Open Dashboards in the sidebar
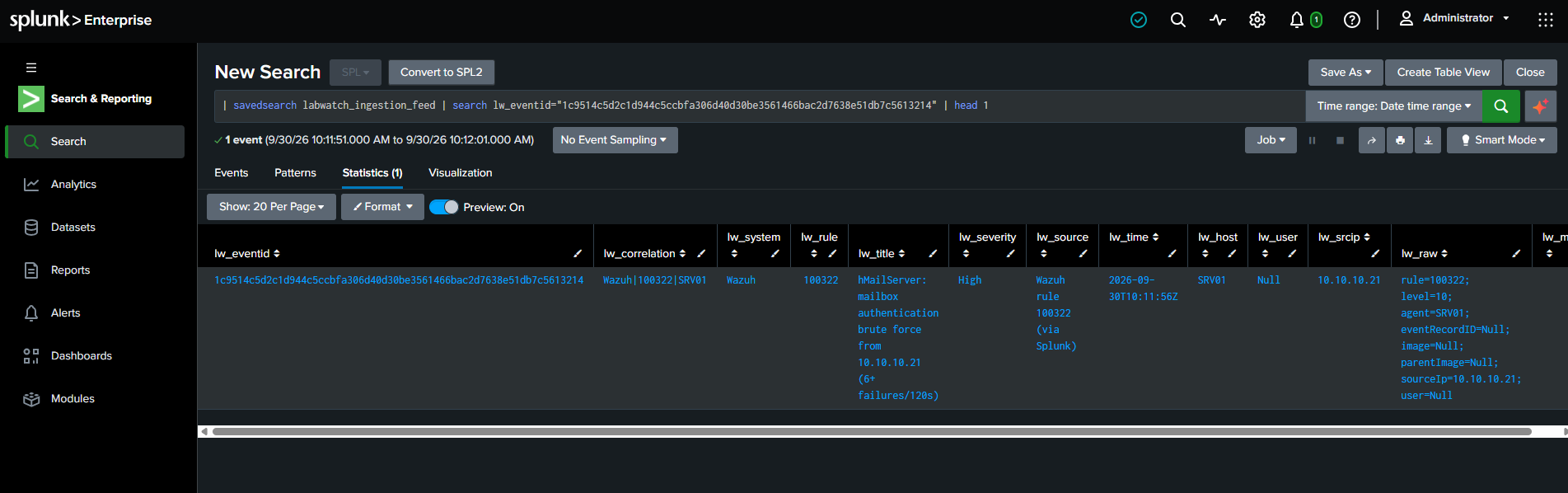Screen dimensions: 1568x493 (95, 356)
